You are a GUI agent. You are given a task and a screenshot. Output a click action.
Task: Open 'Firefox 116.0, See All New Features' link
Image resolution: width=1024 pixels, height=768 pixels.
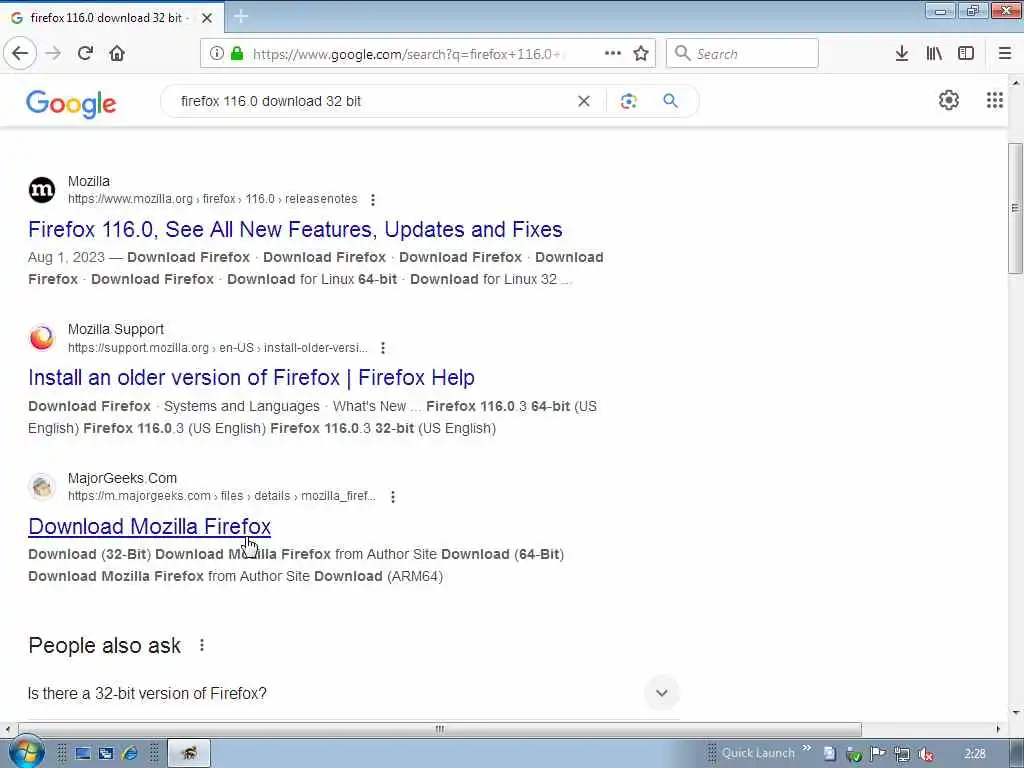click(295, 230)
